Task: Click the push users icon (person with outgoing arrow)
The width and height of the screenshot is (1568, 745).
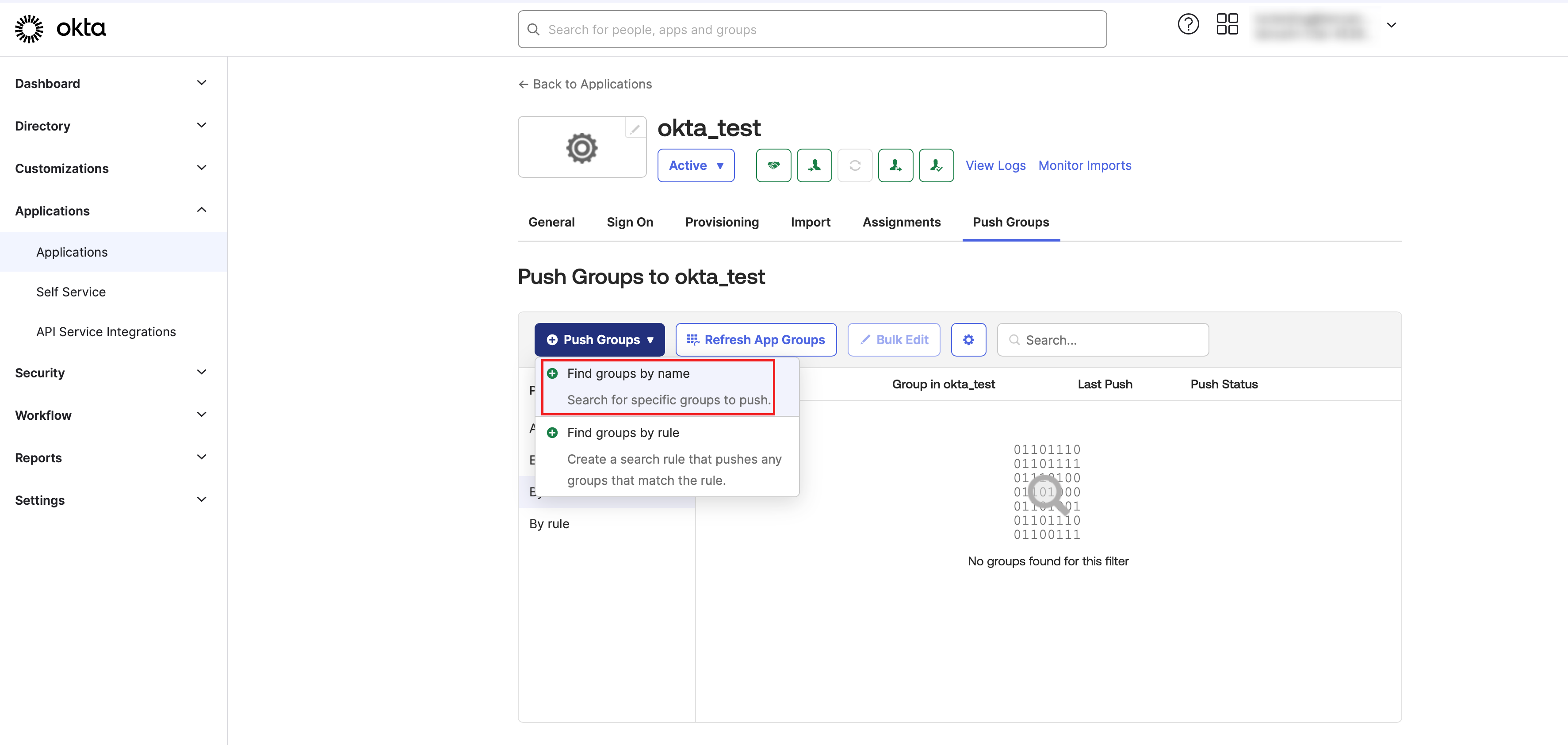Action: 895,166
